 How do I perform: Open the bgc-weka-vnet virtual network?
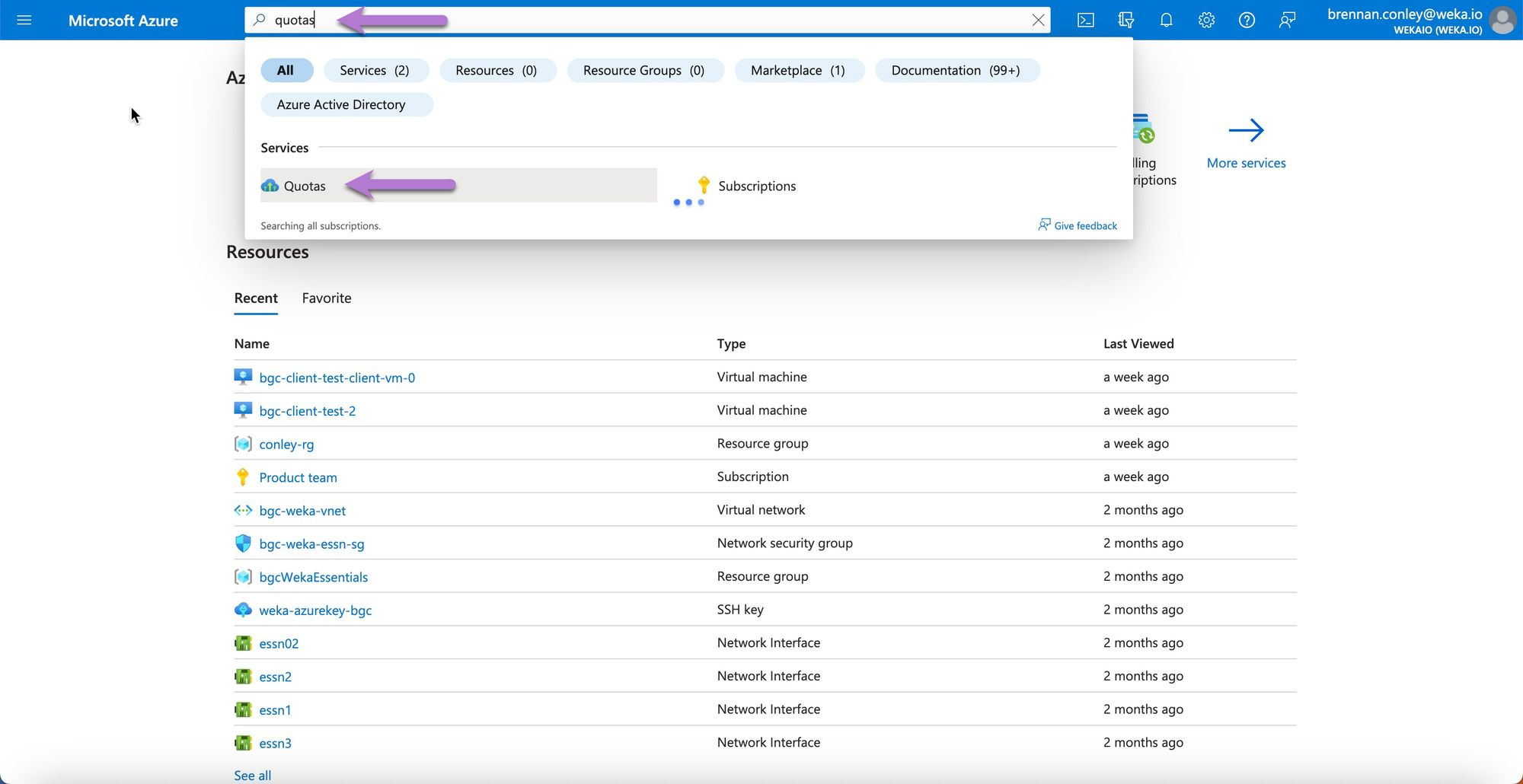coord(302,511)
